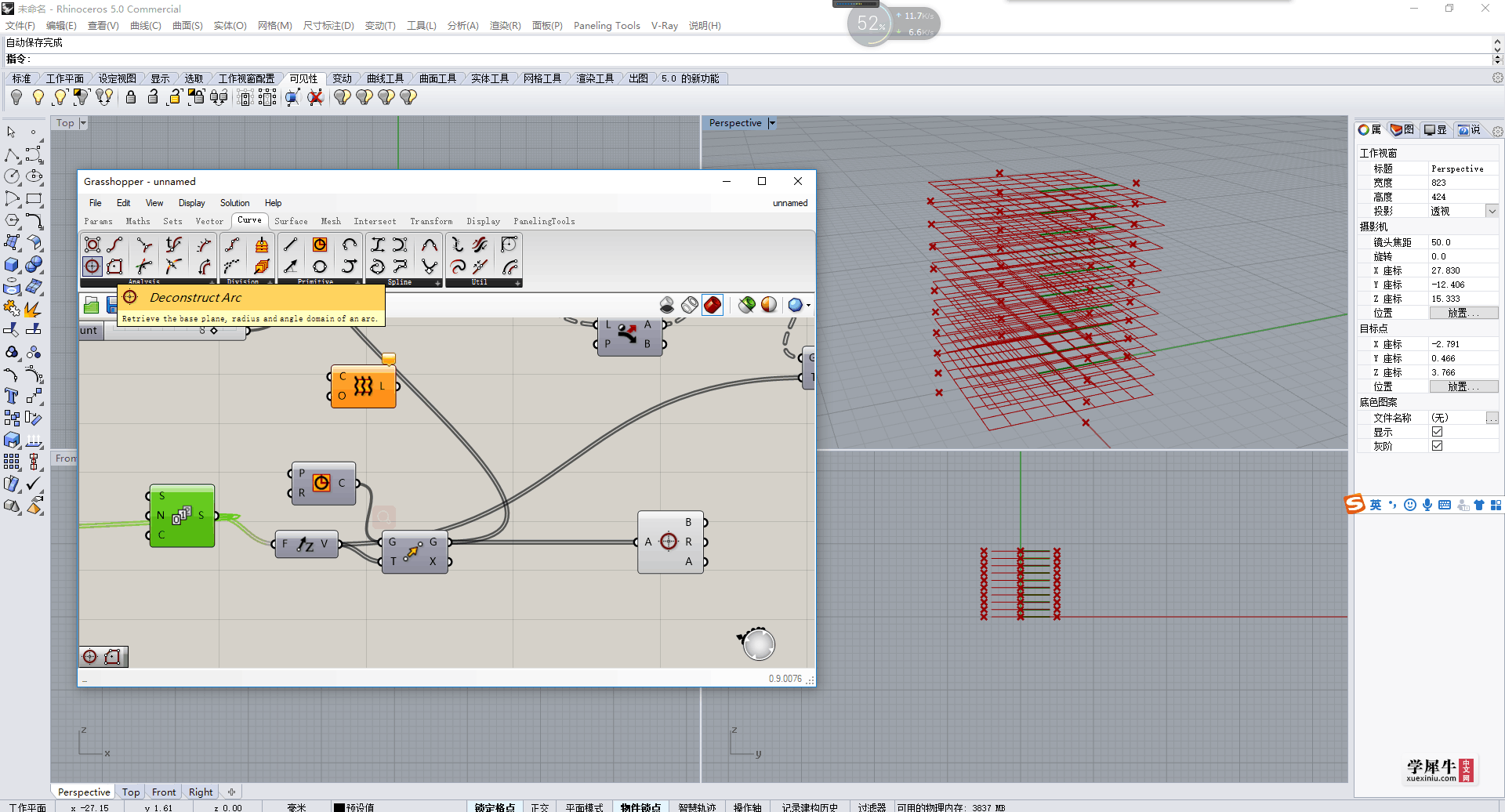Toggle 平面模式 planar mode in status bar
Viewport: 1505px width, 812px height.
[x=585, y=807]
